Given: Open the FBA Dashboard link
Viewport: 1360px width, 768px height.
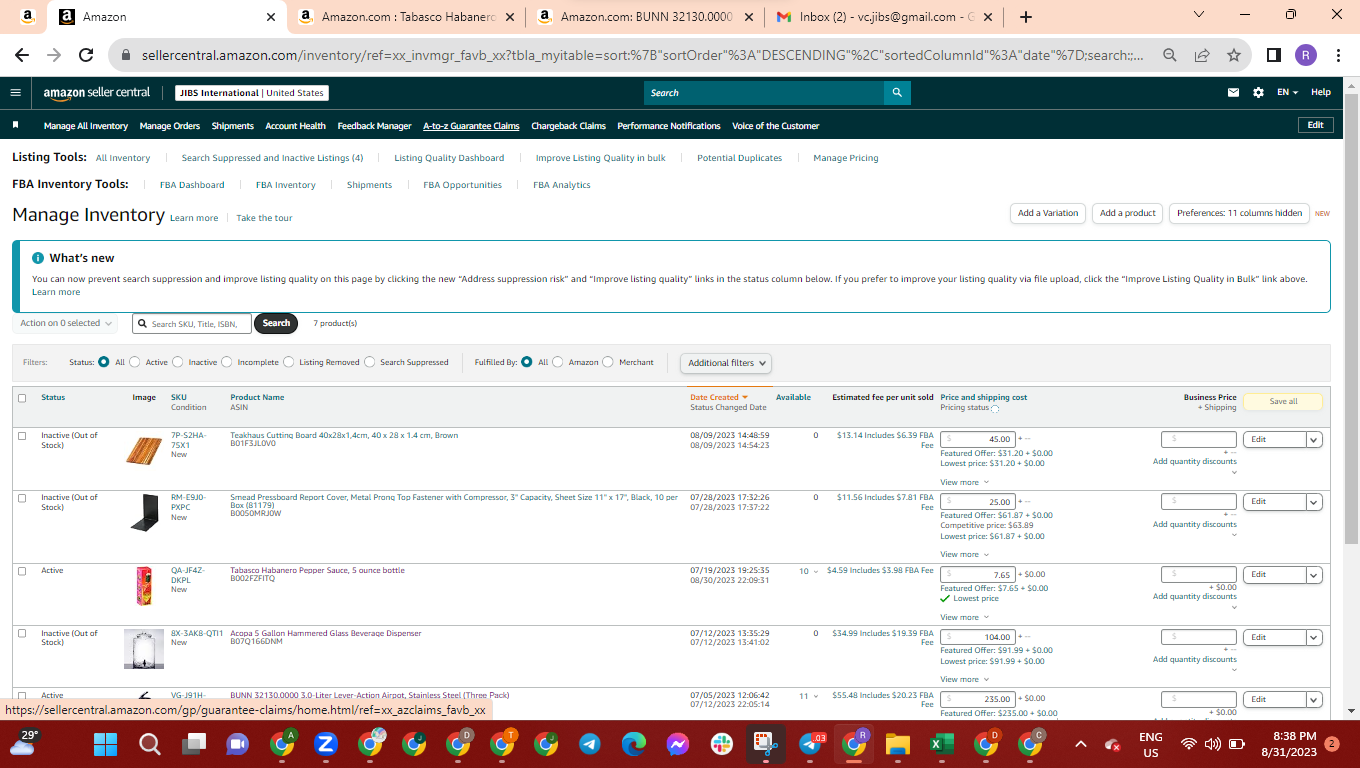Looking at the screenshot, I should pos(192,185).
